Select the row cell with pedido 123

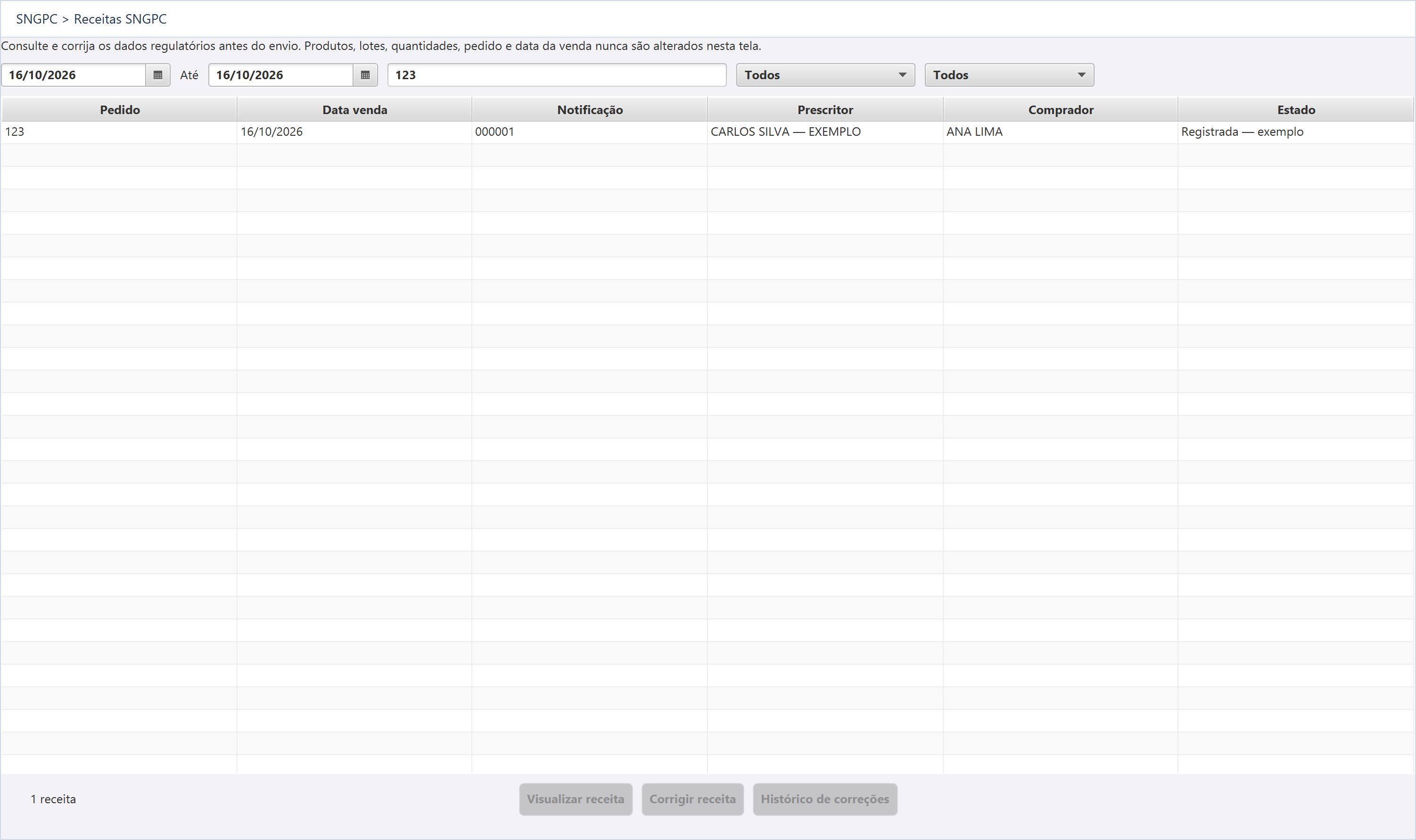click(x=119, y=132)
